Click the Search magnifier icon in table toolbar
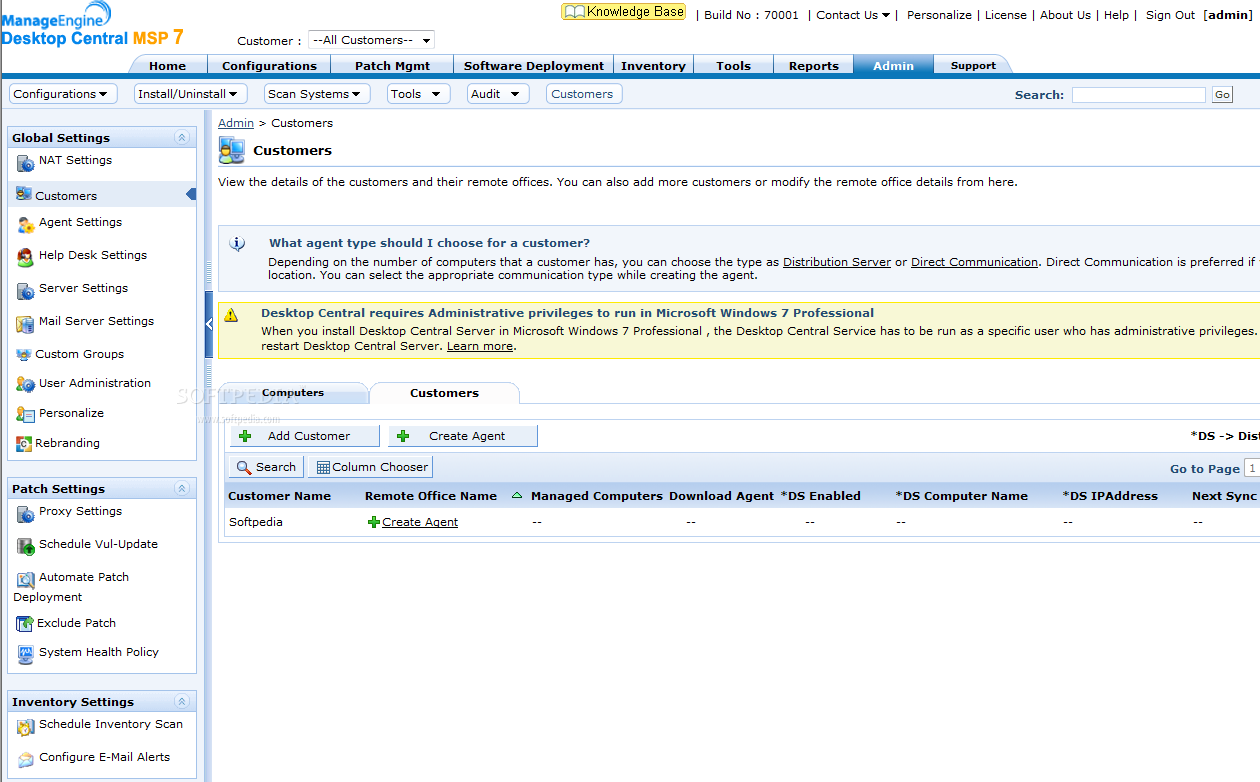This screenshot has width=1260, height=782. pyautogui.click(x=244, y=468)
